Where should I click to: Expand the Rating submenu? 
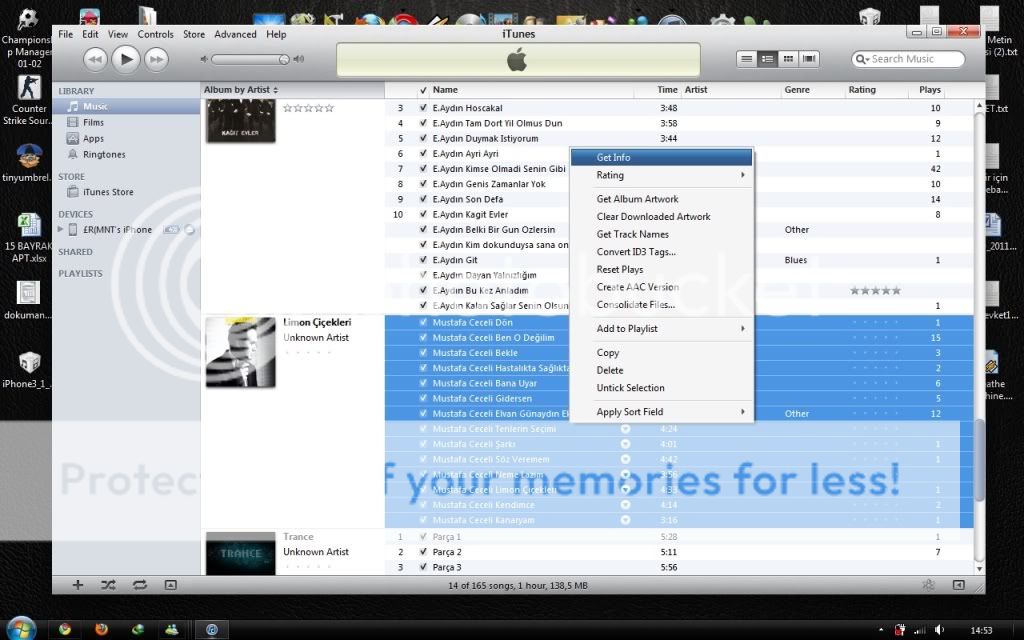coord(662,175)
